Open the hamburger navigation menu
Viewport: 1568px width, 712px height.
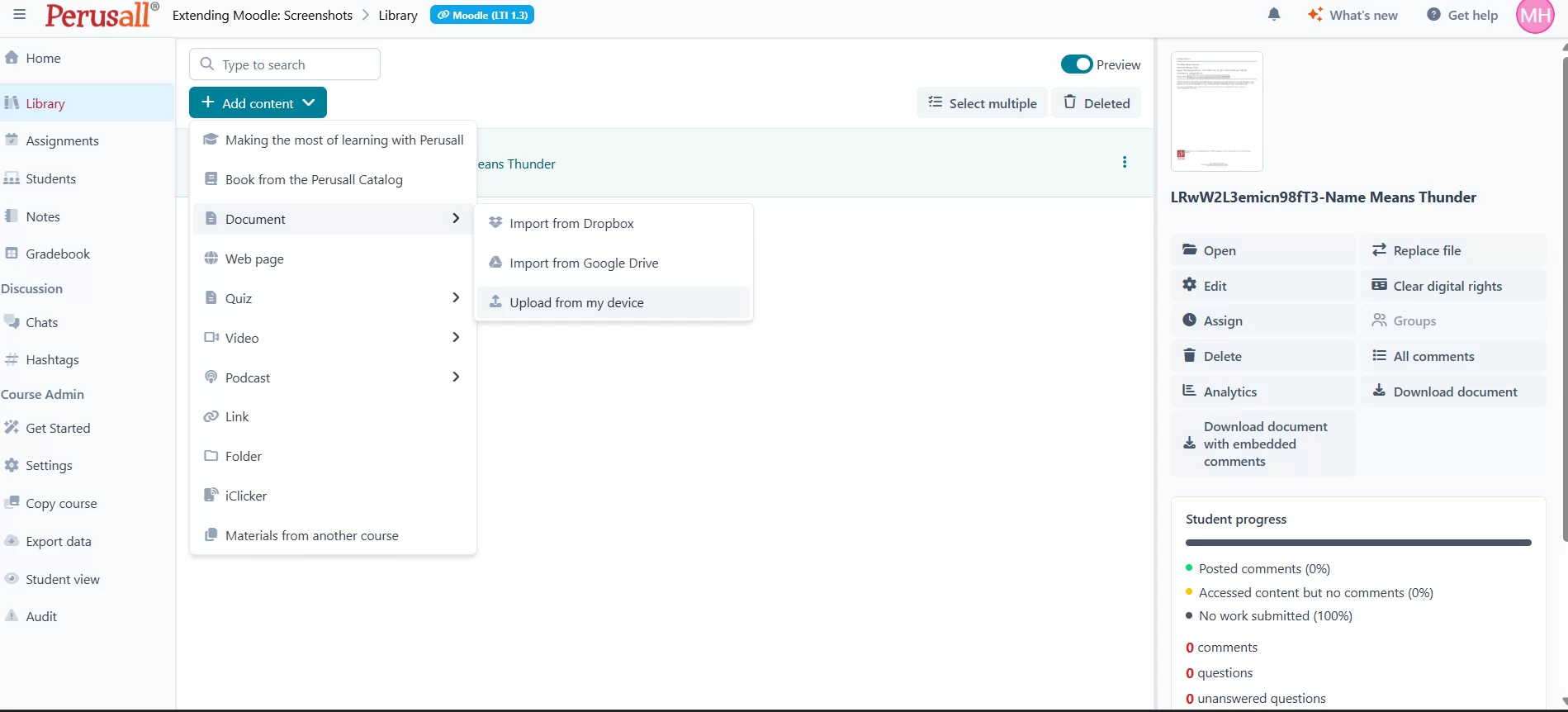click(x=20, y=15)
